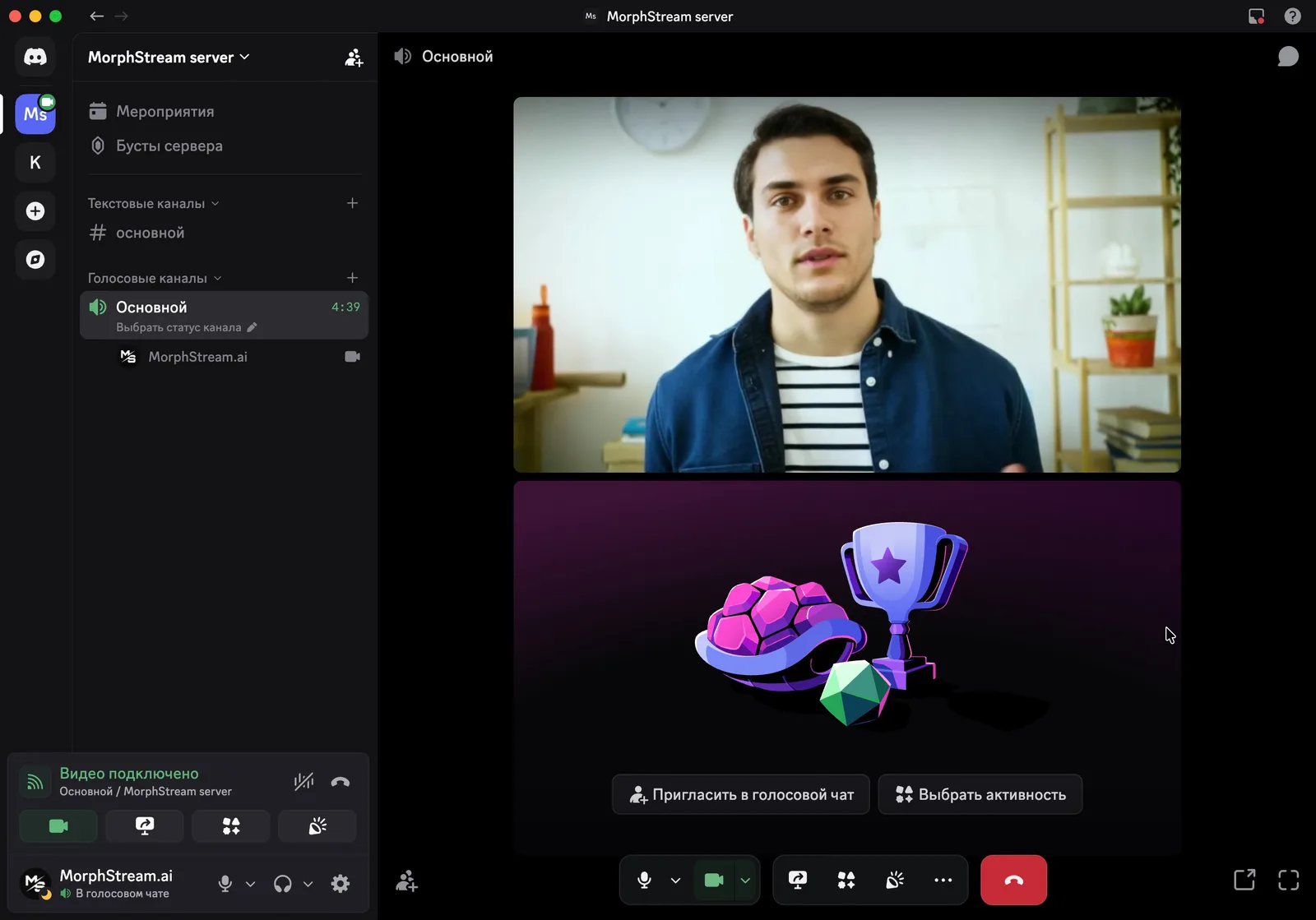Open soundboard from call bar
Viewport: 1316px width, 920px height.
click(895, 881)
